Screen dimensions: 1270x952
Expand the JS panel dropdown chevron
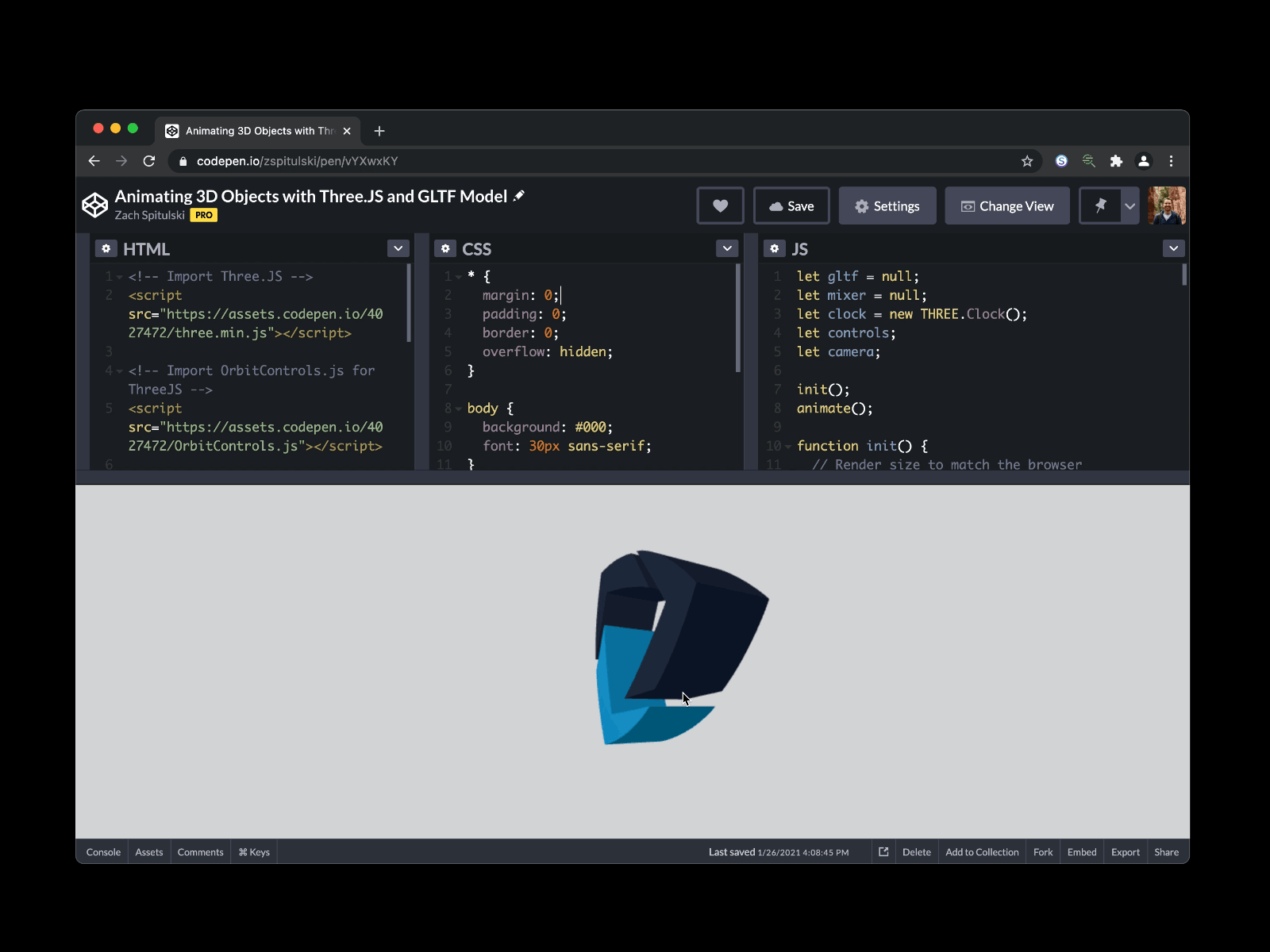click(1173, 249)
